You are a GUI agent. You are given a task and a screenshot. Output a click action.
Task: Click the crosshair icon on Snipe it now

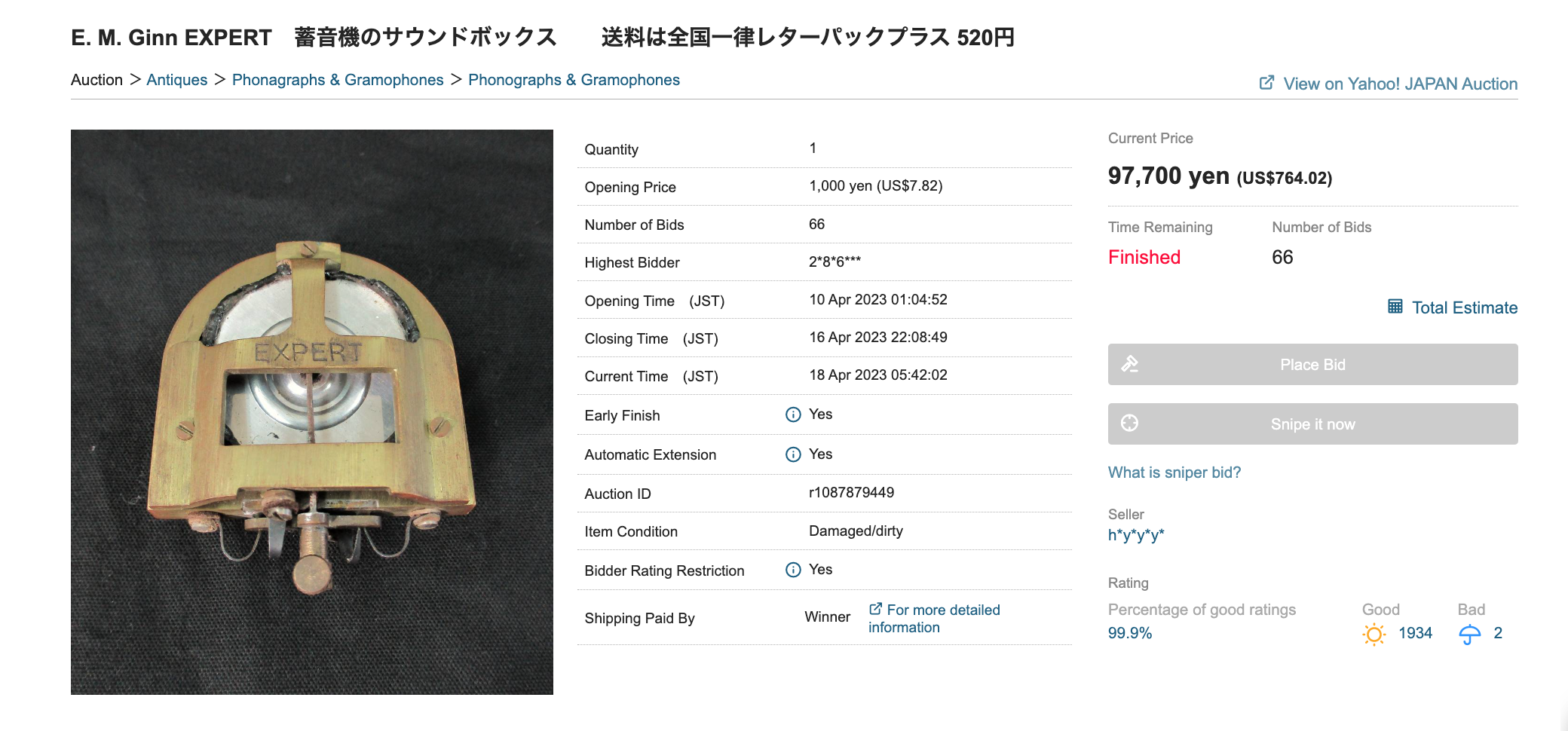(1129, 424)
